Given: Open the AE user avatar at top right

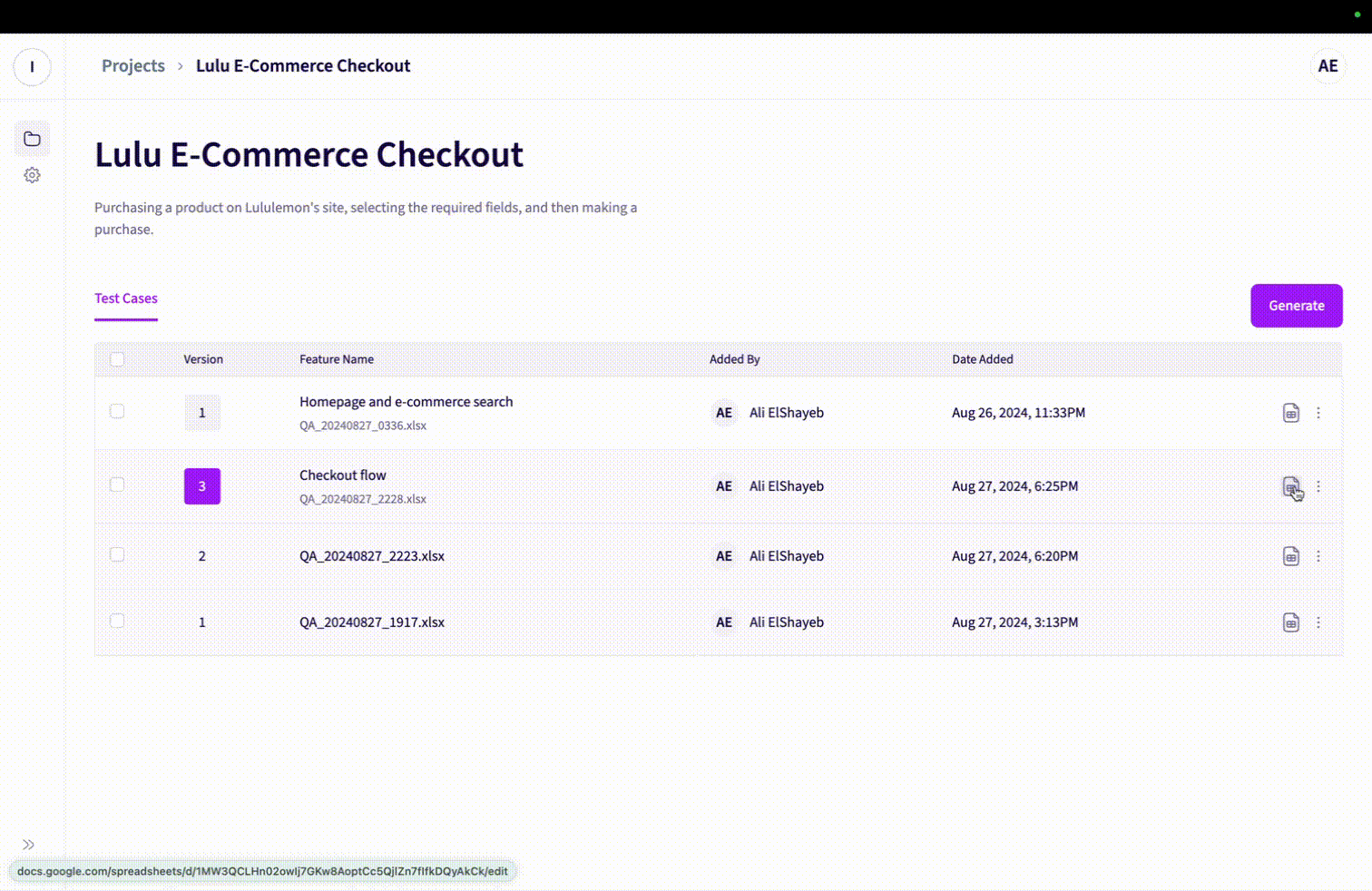Looking at the screenshot, I should point(1328,66).
